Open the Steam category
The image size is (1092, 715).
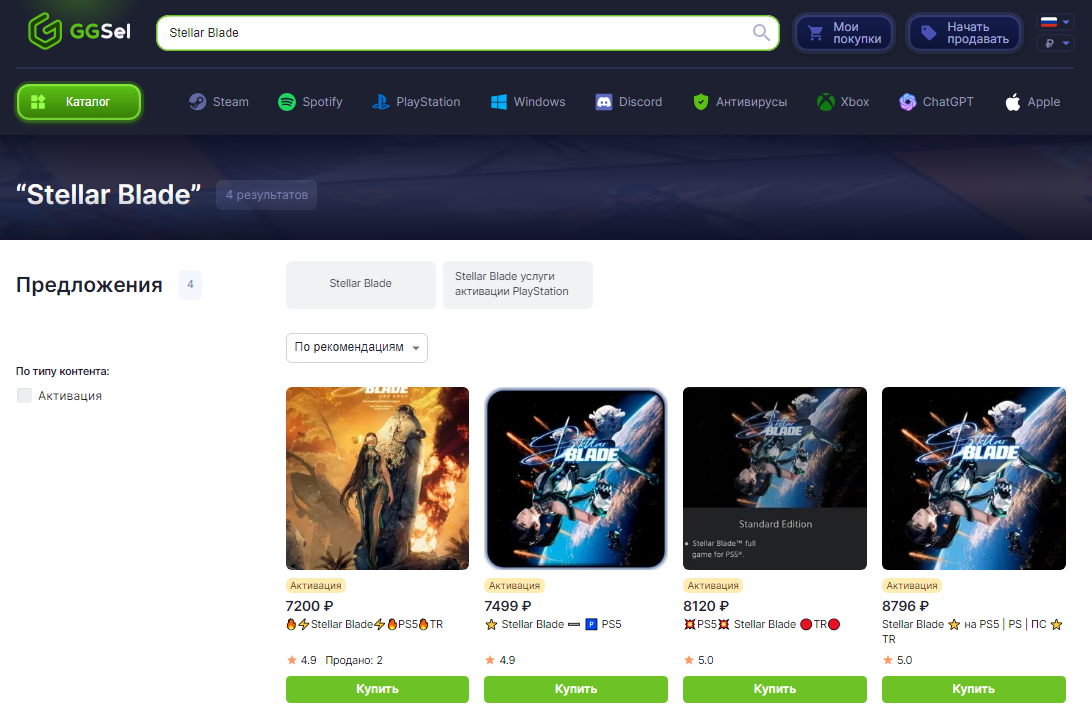(x=219, y=102)
